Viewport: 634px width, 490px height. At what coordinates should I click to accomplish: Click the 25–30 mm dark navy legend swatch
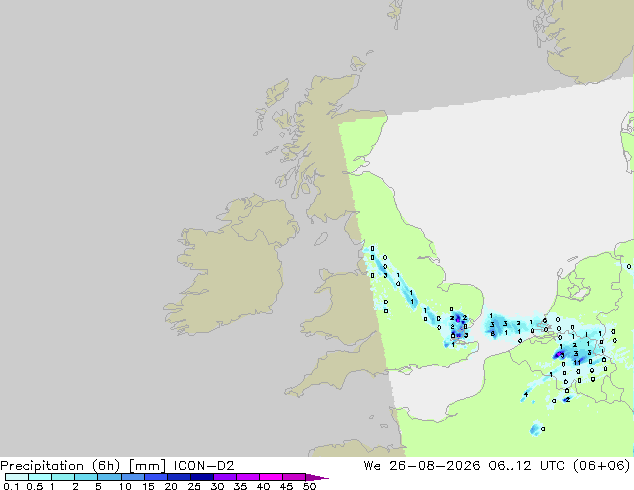point(201,477)
